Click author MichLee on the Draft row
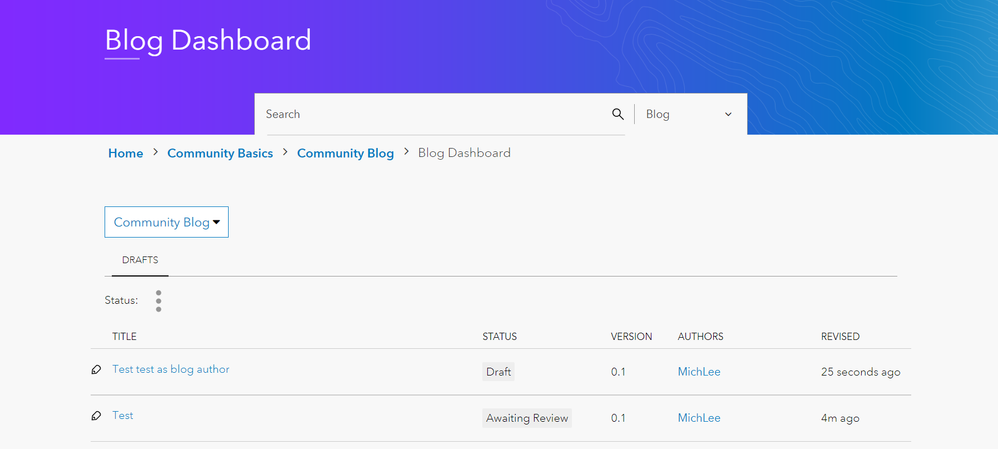The height and width of the screenshot is (449, 998). (699, 372)
